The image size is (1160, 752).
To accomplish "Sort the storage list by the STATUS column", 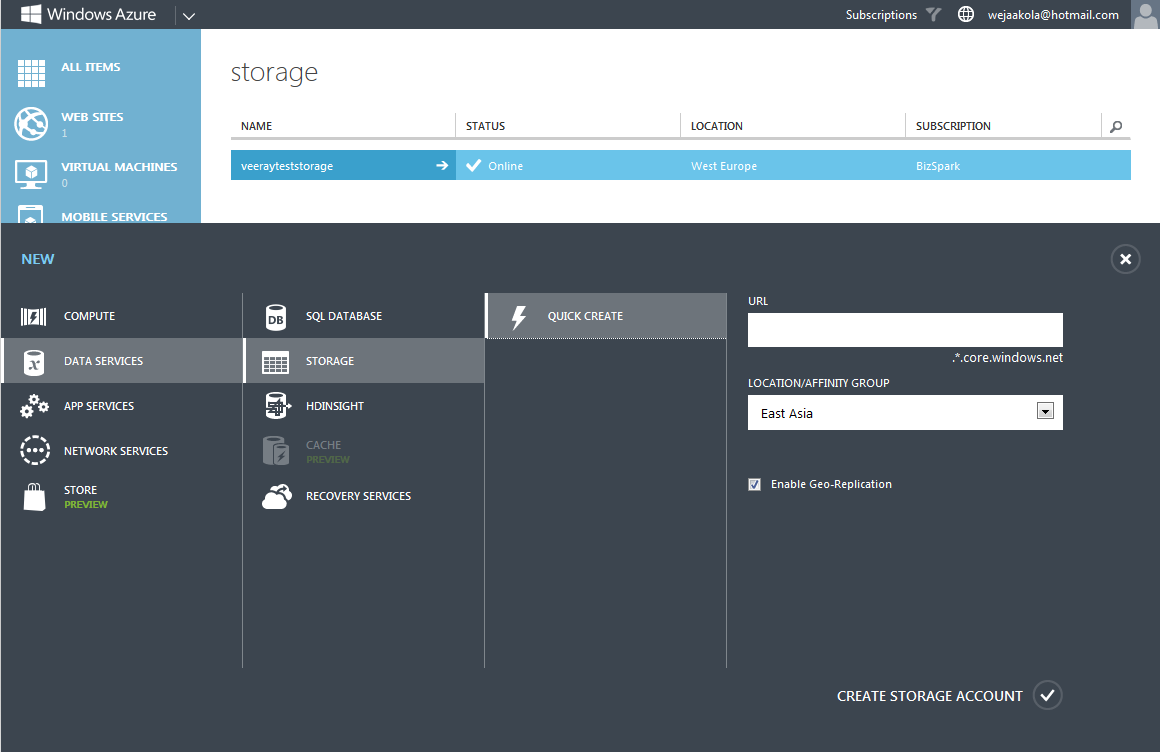I will coord(485,126).
